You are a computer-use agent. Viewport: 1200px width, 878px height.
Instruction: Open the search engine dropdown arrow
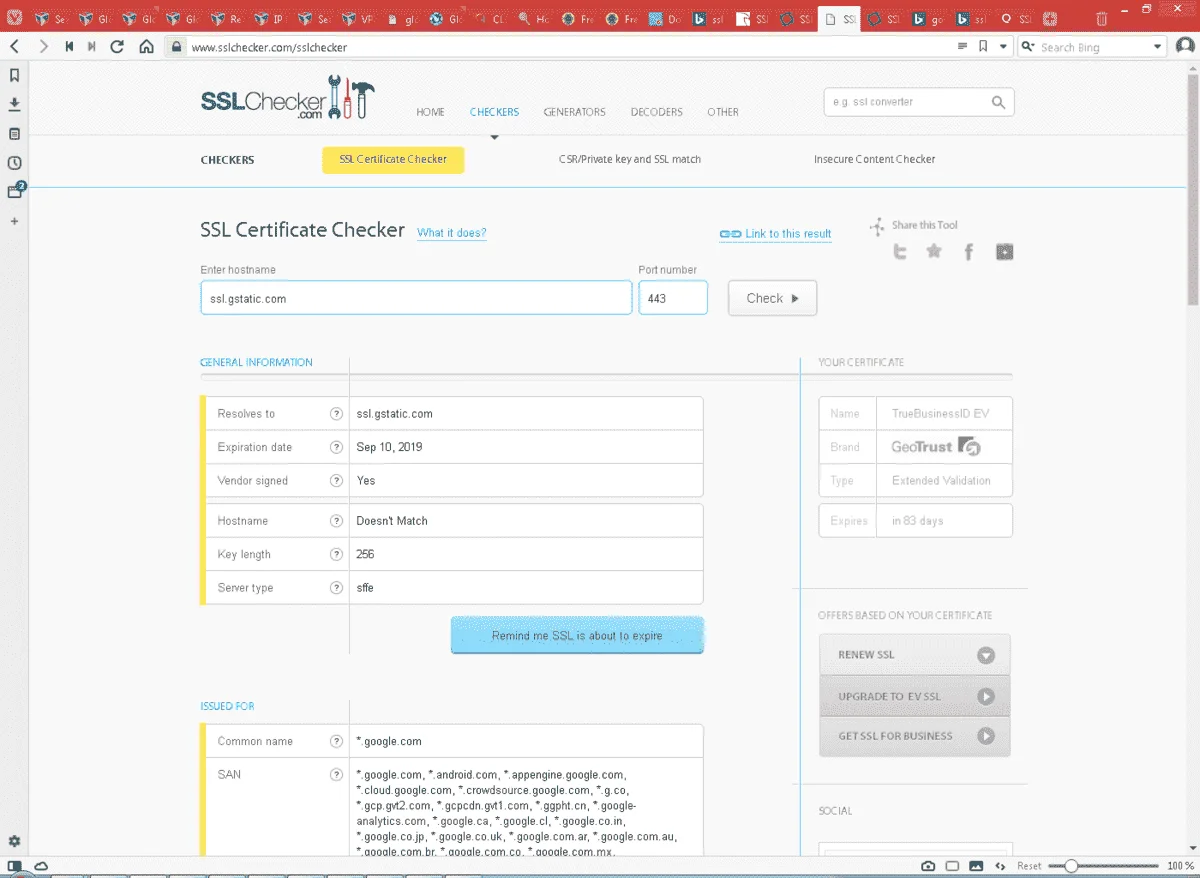tap(1158, 46)
